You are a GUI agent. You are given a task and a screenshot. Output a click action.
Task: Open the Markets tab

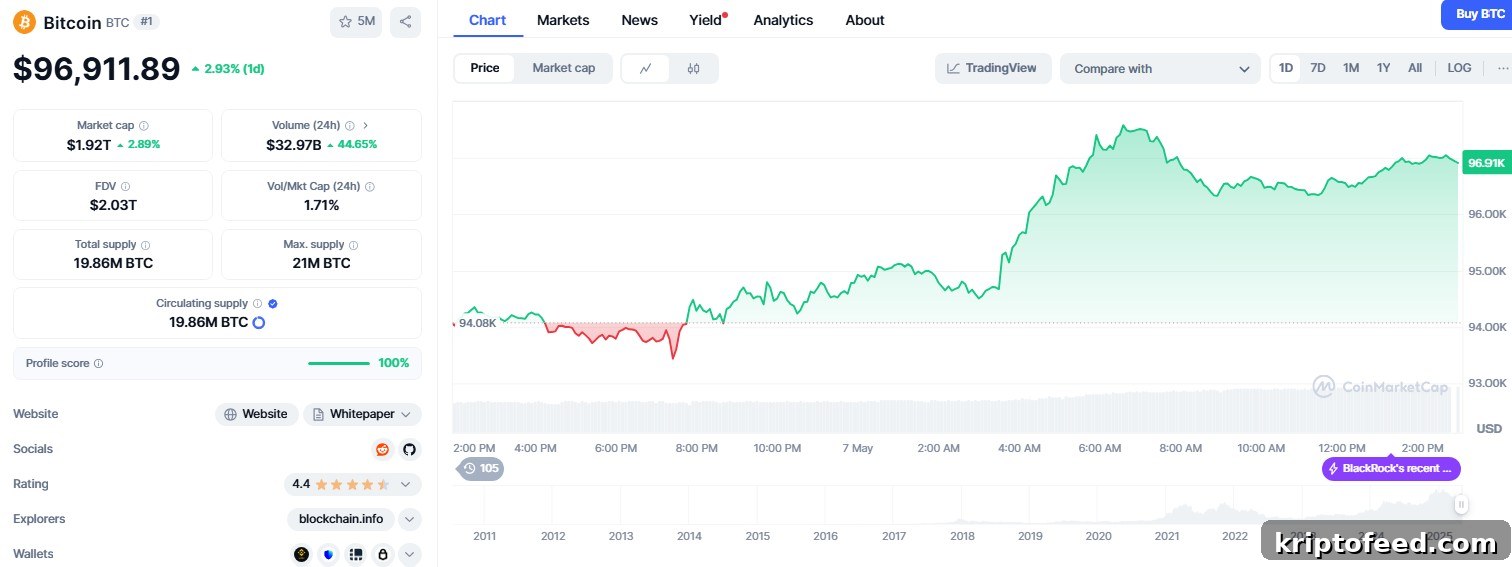(x=563, y=20)
